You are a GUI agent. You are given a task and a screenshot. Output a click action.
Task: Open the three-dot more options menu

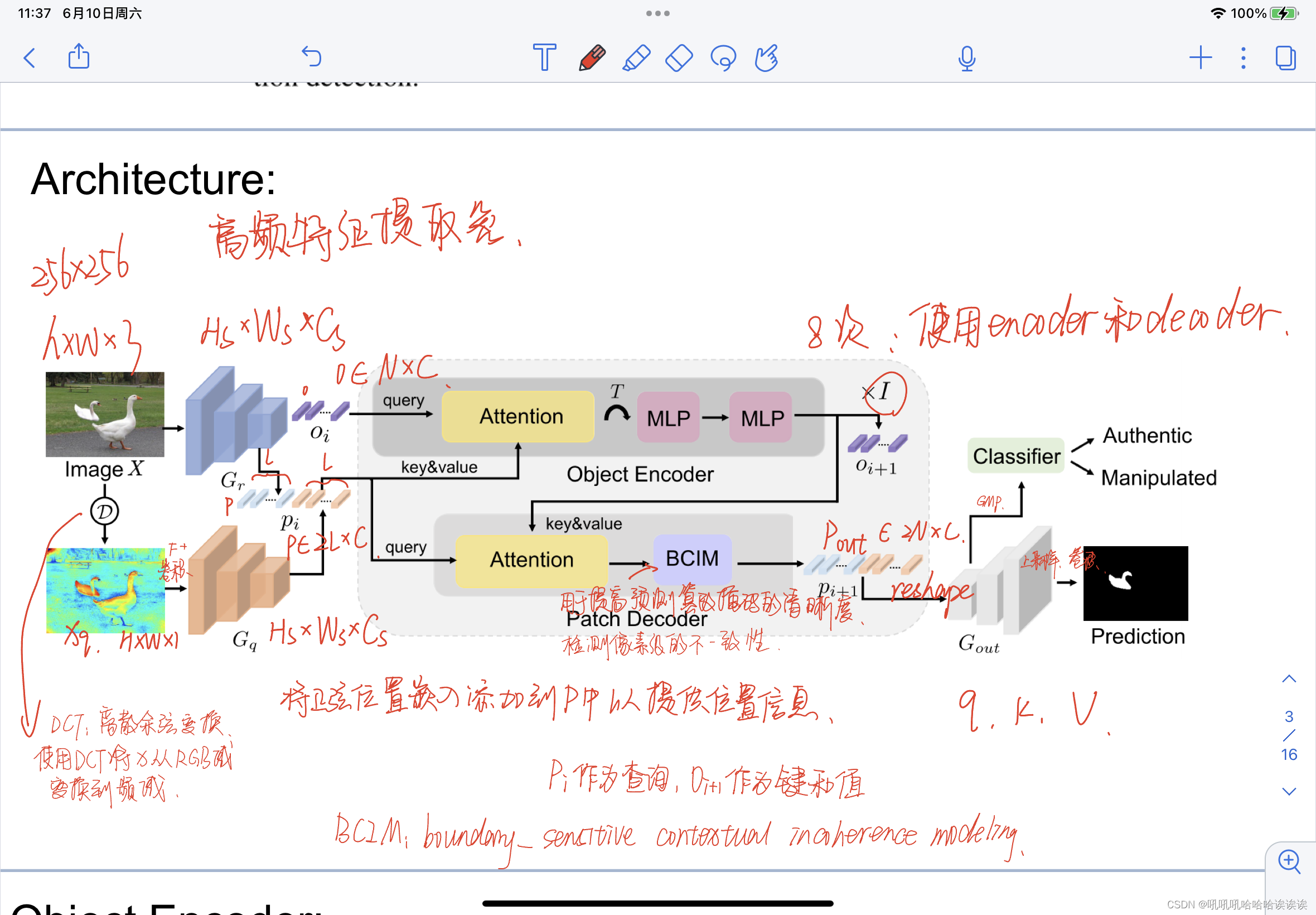1244,58
